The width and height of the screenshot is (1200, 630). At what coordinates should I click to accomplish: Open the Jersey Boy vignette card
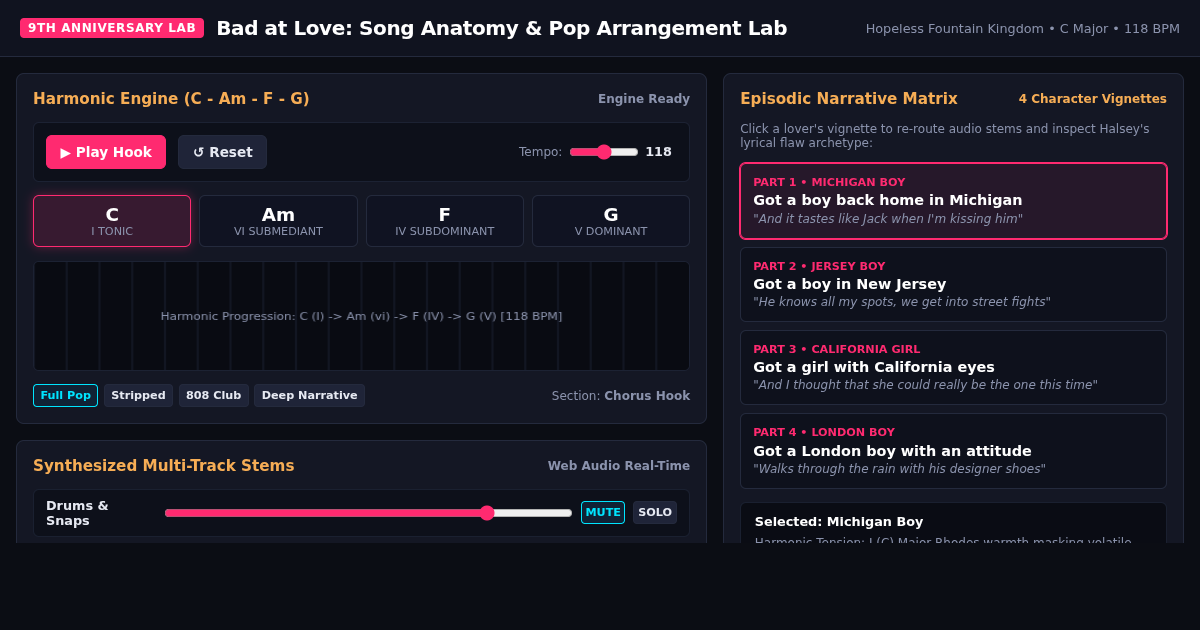pyautogui.click(x=953, y=285)
